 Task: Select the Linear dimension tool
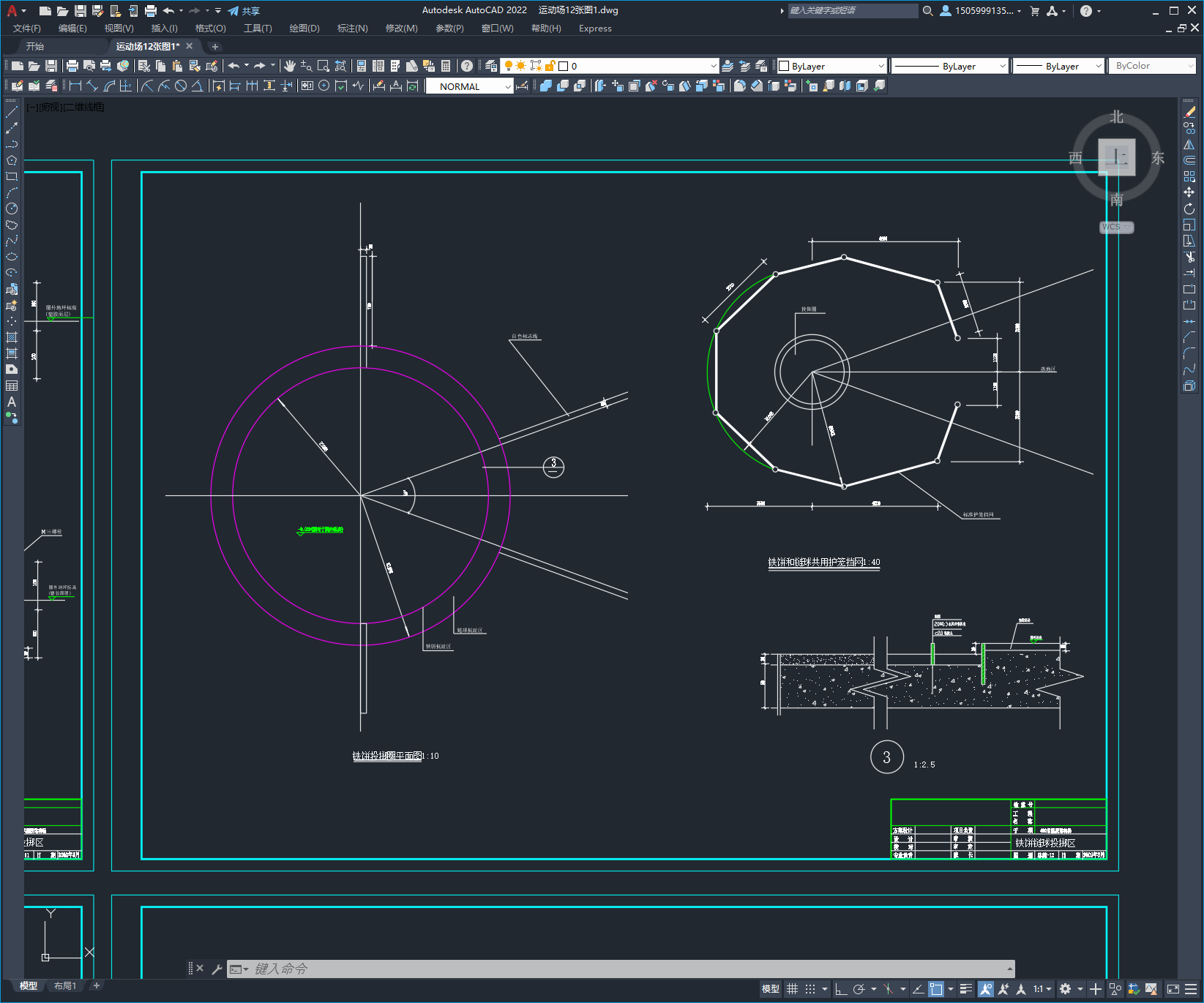(75, 86)
